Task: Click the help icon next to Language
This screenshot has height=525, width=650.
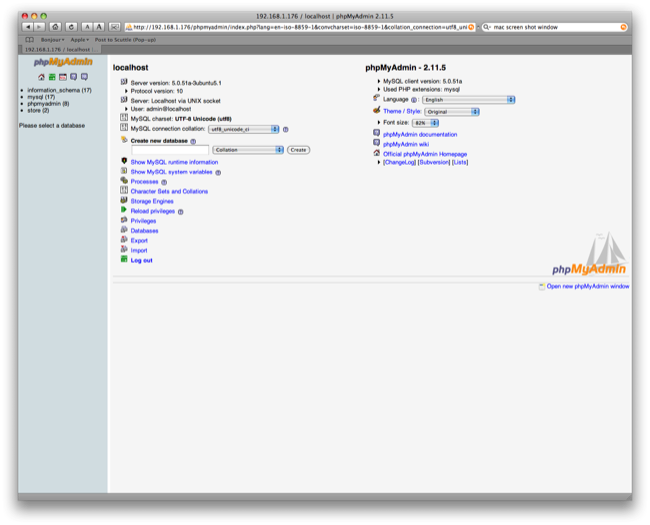Action: 414,100
